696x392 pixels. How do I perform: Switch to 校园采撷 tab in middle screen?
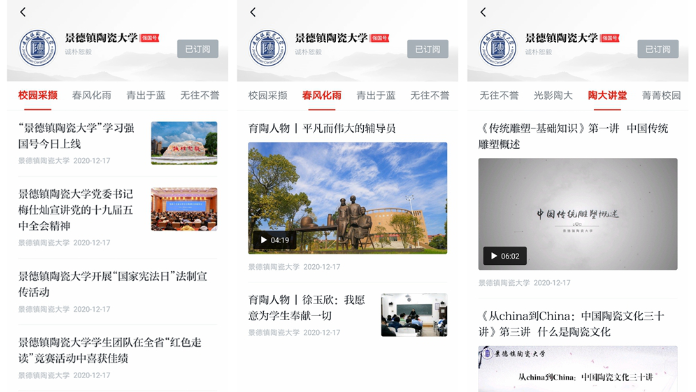(x=268, y=95)
